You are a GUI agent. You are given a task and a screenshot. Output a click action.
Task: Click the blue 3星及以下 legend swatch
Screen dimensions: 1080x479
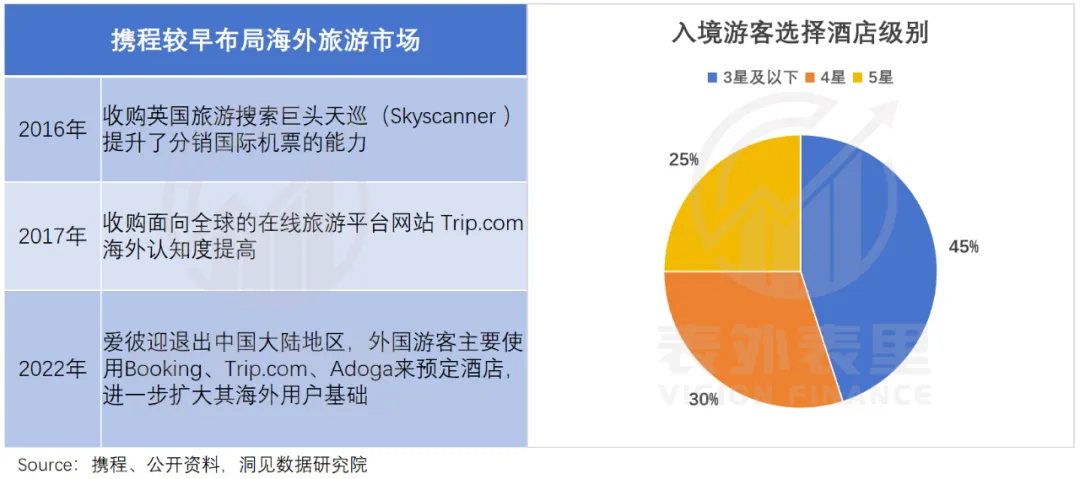pyautogui.click(x=713, y=78)
